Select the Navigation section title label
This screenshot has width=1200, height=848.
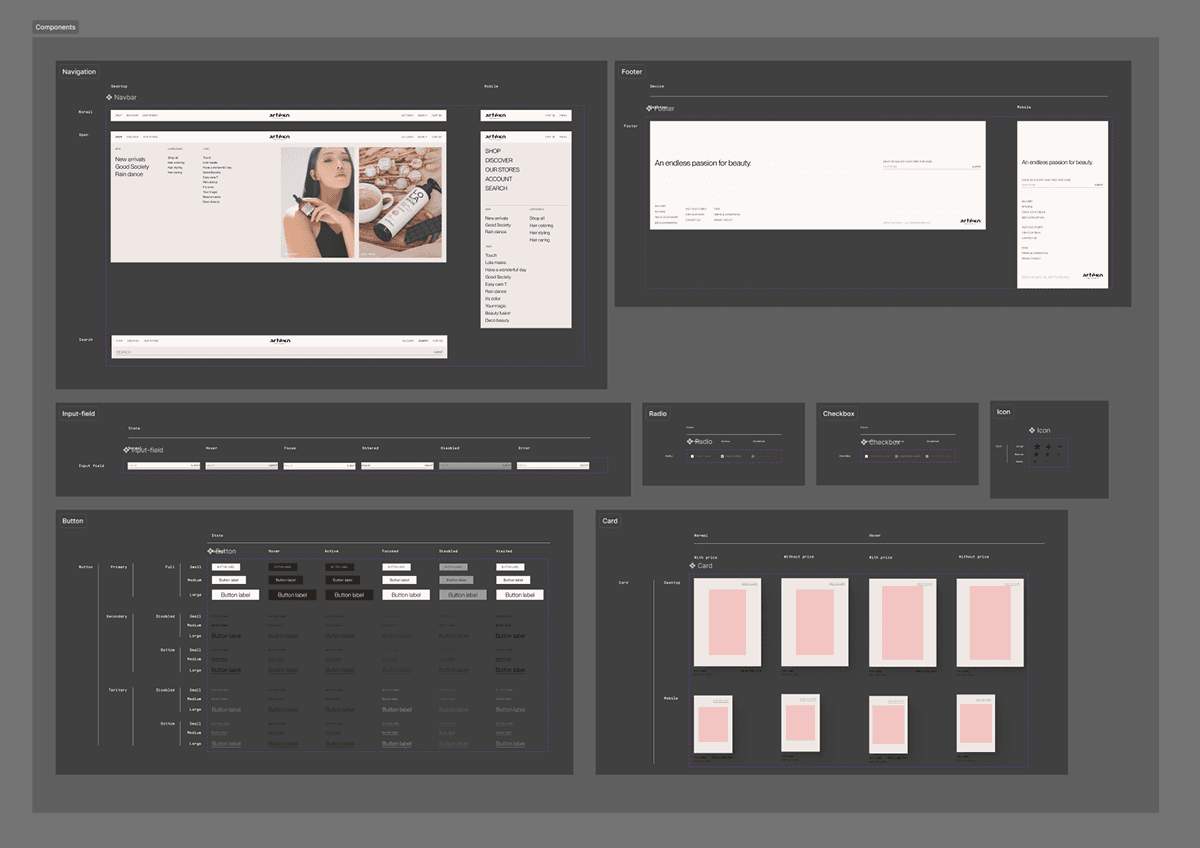click(x=79, y=72)
